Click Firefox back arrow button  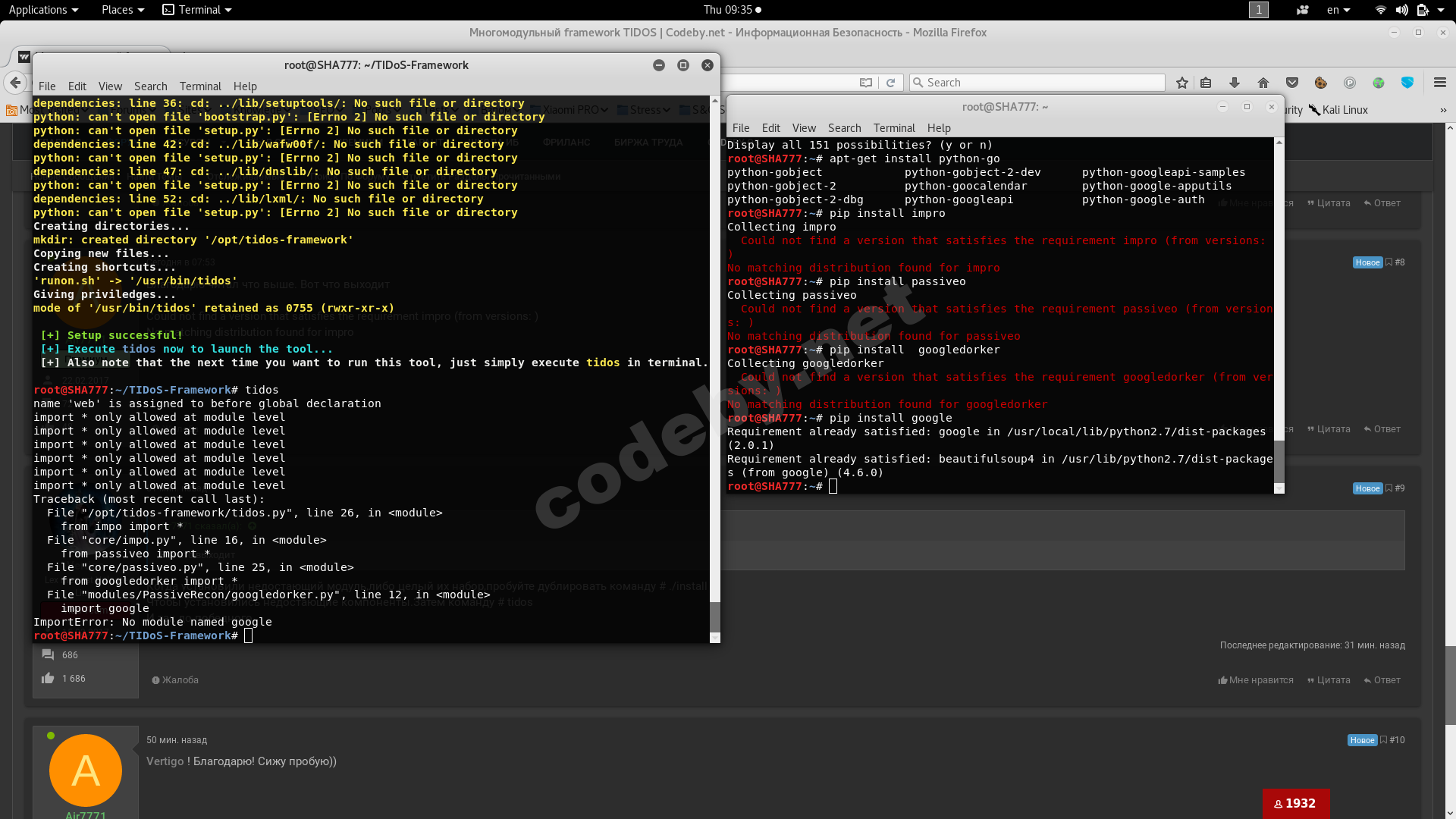15,83
